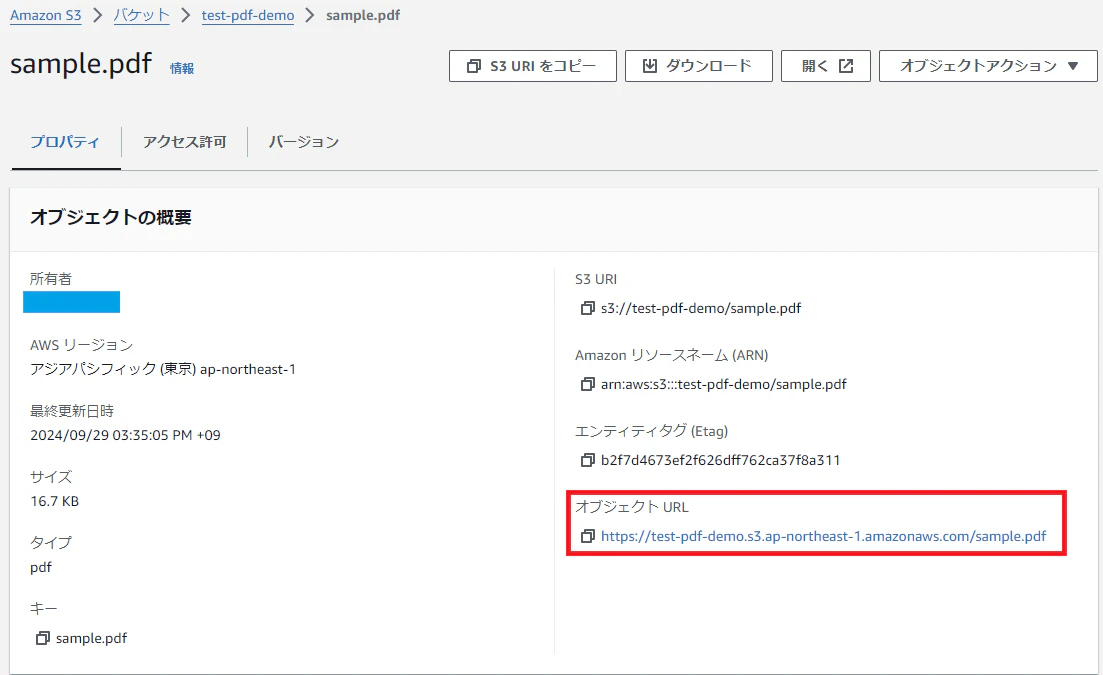Copy the object URL icon

point(587,536)
